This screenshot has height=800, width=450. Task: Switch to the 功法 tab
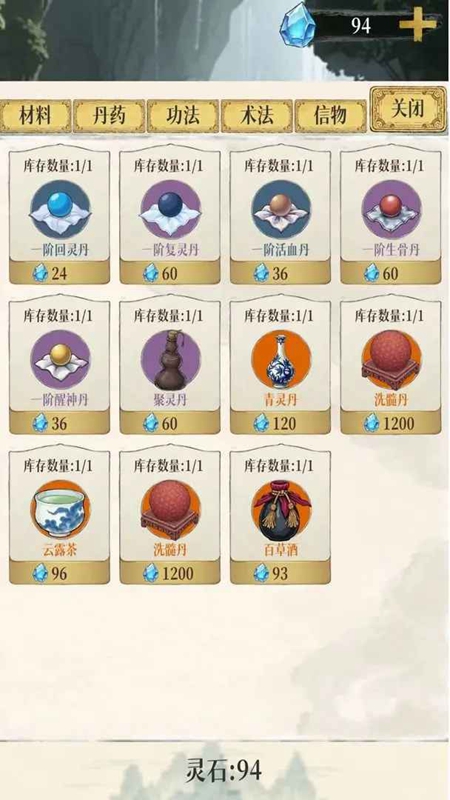click(x=183, y=116)
